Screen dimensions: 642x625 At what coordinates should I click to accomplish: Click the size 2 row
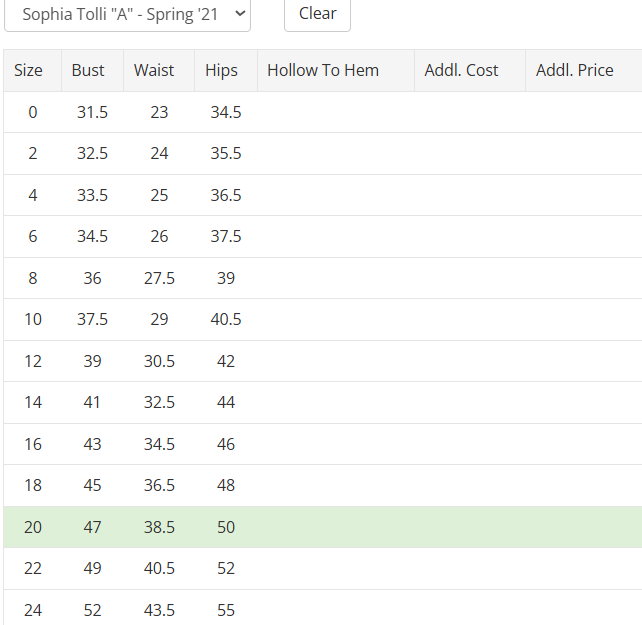[x=320, y=154]
